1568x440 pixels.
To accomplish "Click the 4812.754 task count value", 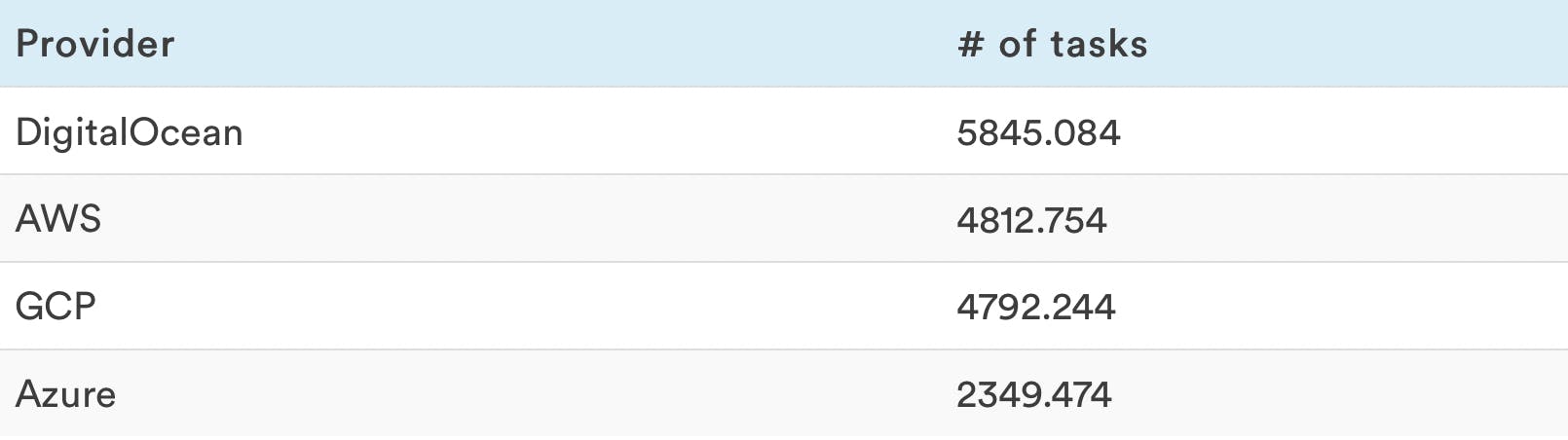I will tap(1031, 220).
